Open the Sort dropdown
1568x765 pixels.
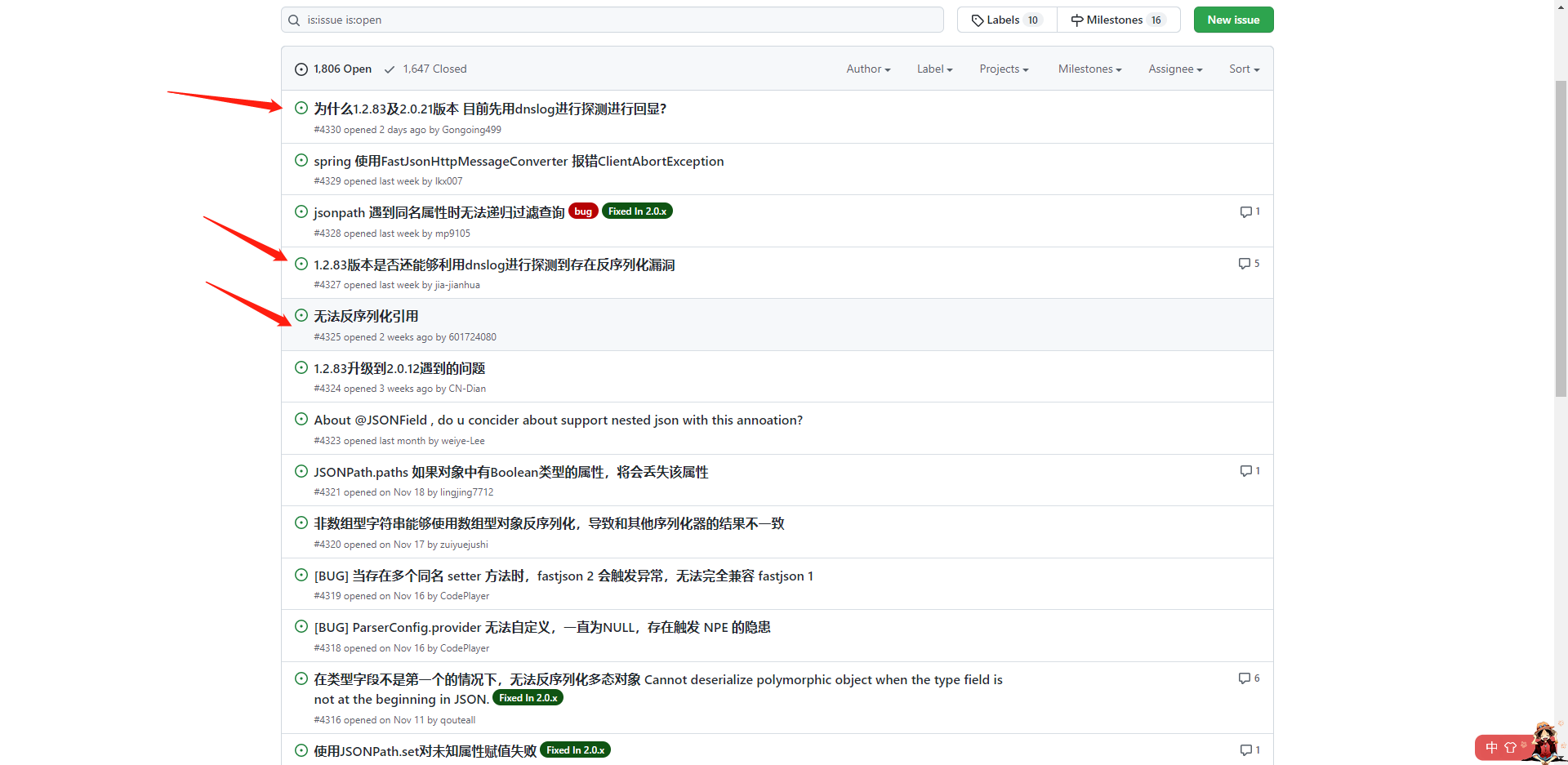click(1243, 69)
